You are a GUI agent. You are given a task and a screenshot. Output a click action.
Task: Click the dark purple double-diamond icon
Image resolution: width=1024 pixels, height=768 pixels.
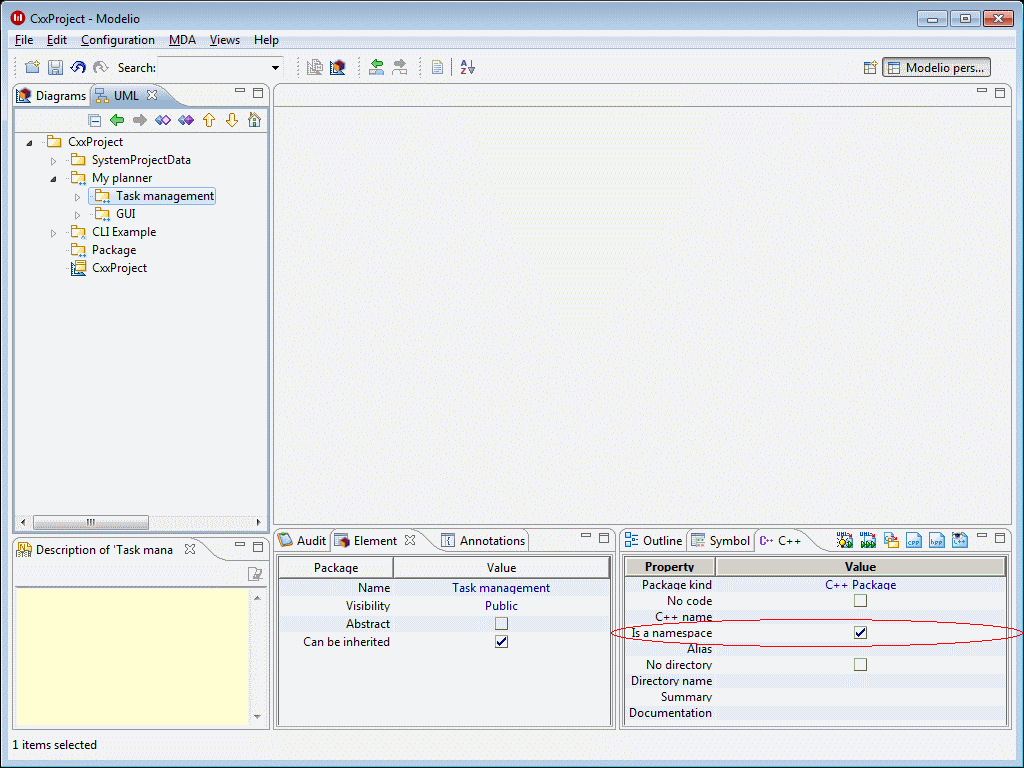pos(186,120)
